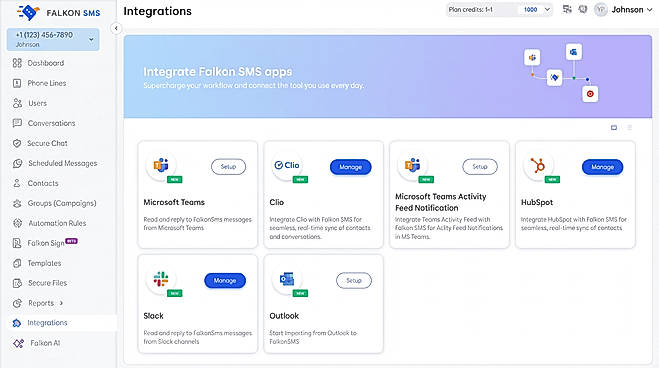Click the Phone Lines sidebar icon

point(17,83)
